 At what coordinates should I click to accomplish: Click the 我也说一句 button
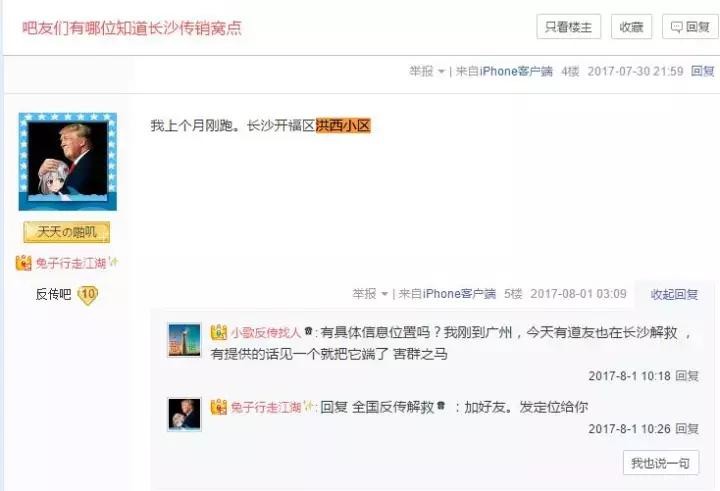(661, 463)
